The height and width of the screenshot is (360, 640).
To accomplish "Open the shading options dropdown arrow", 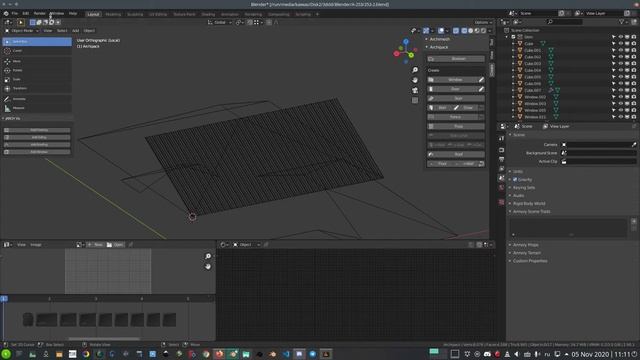I will [490, 31].
